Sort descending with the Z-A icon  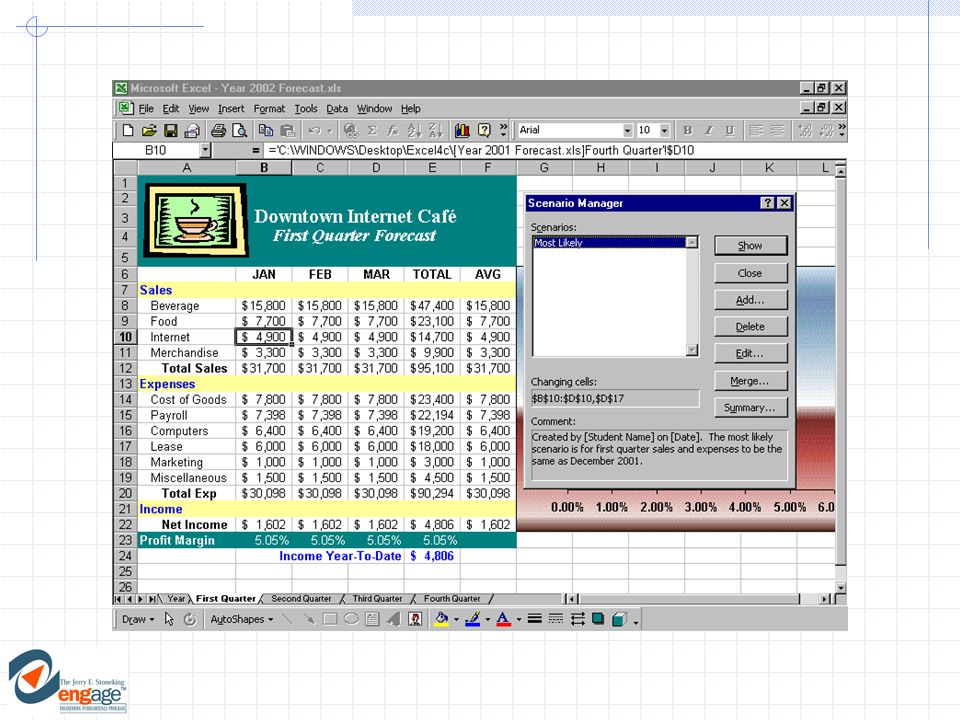tap(435, 130)
